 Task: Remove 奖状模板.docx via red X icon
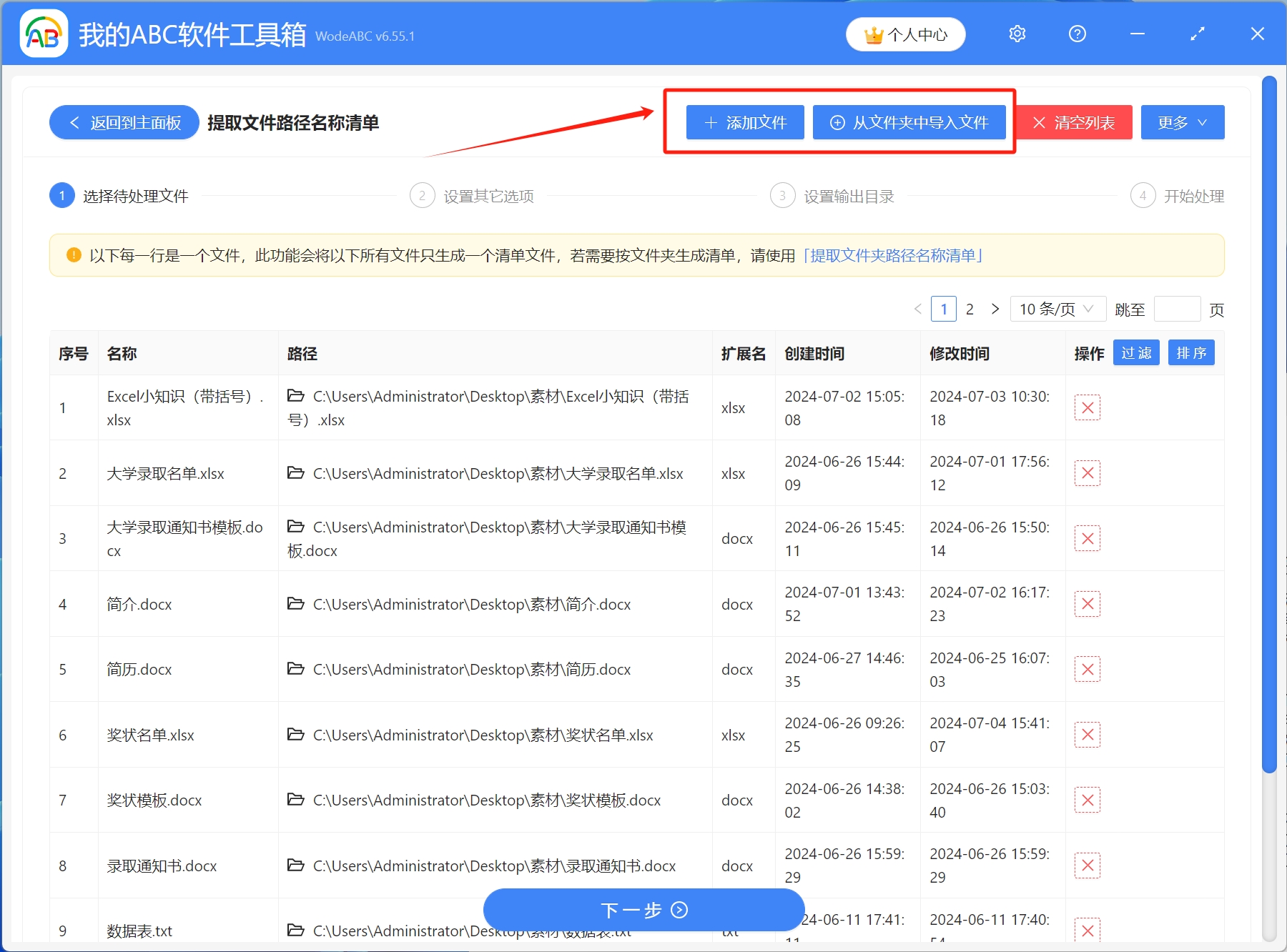tap(1087, 800)
